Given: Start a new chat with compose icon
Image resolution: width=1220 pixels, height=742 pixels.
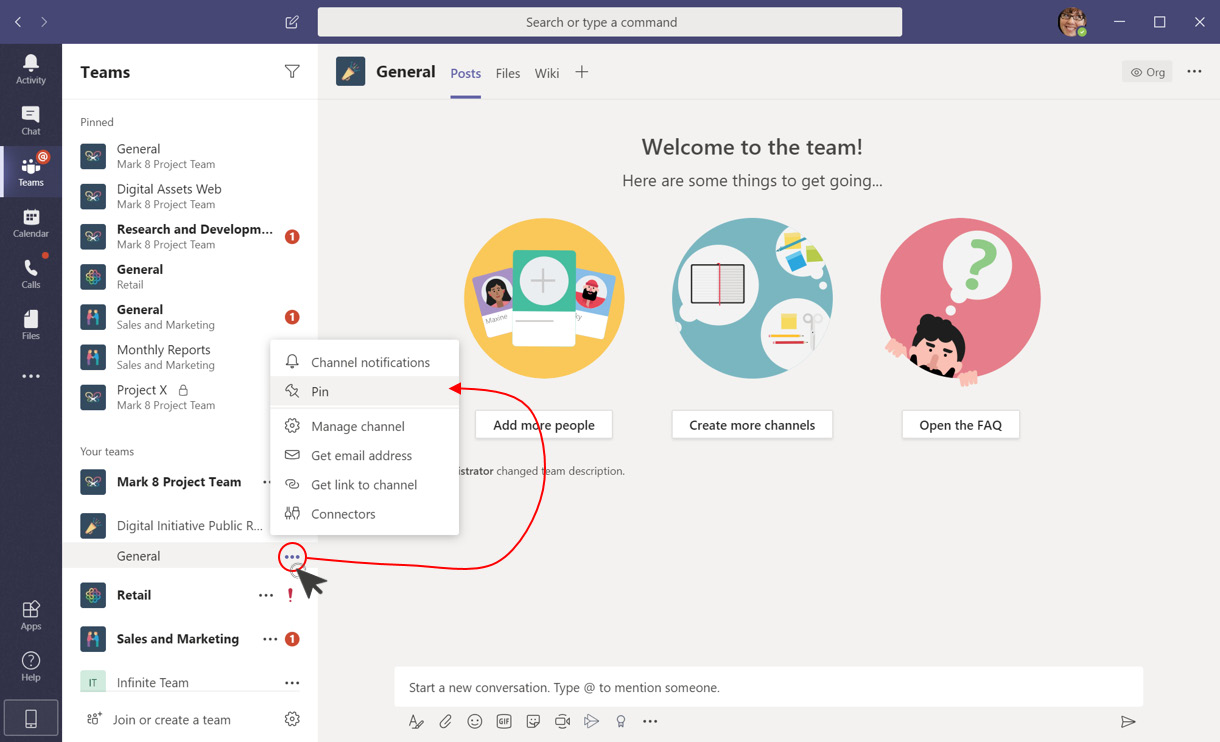Looking at the screenshot, I should tap(292, 22).
